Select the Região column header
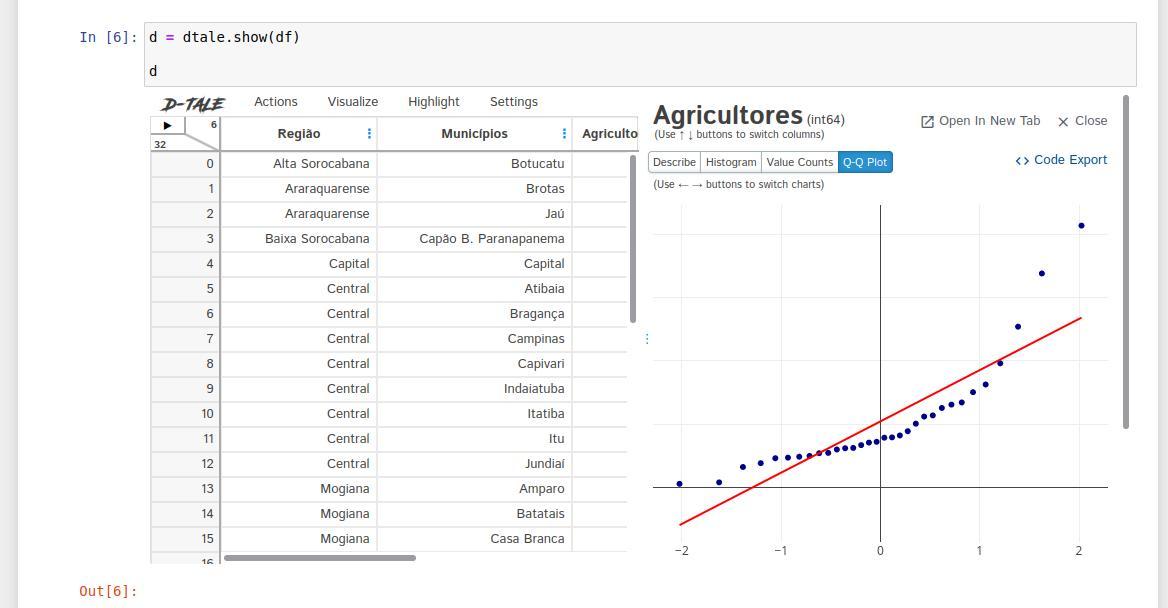 299,133
